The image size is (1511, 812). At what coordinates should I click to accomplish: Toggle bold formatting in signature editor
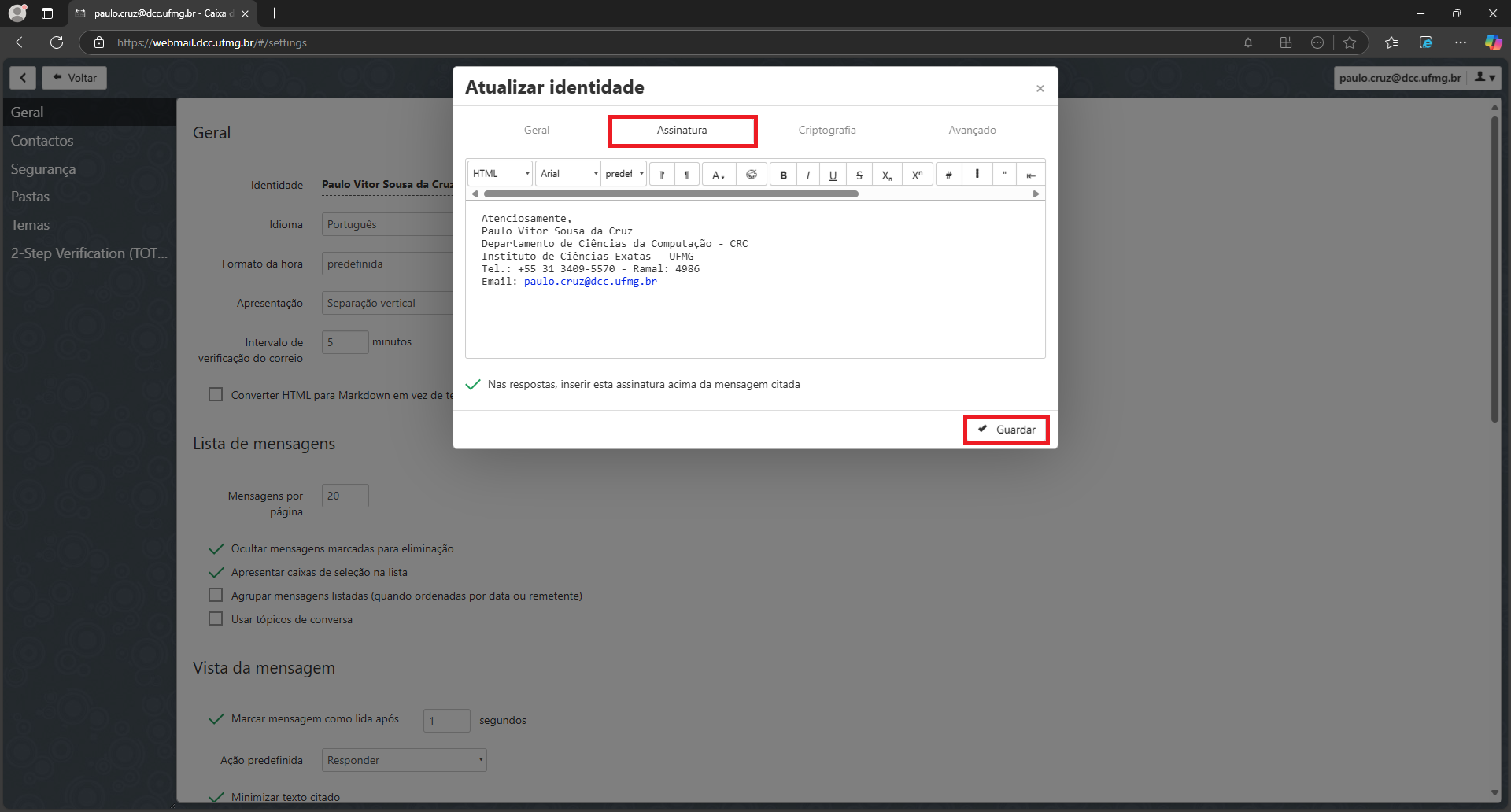783,175
